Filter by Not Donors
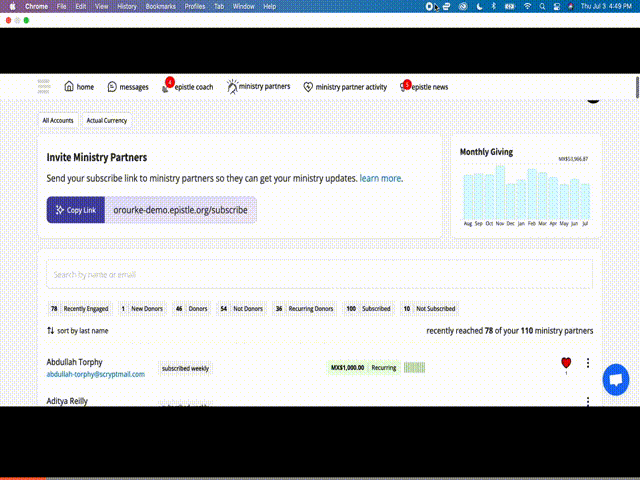The image size is (640, 480). coord(242,309)
